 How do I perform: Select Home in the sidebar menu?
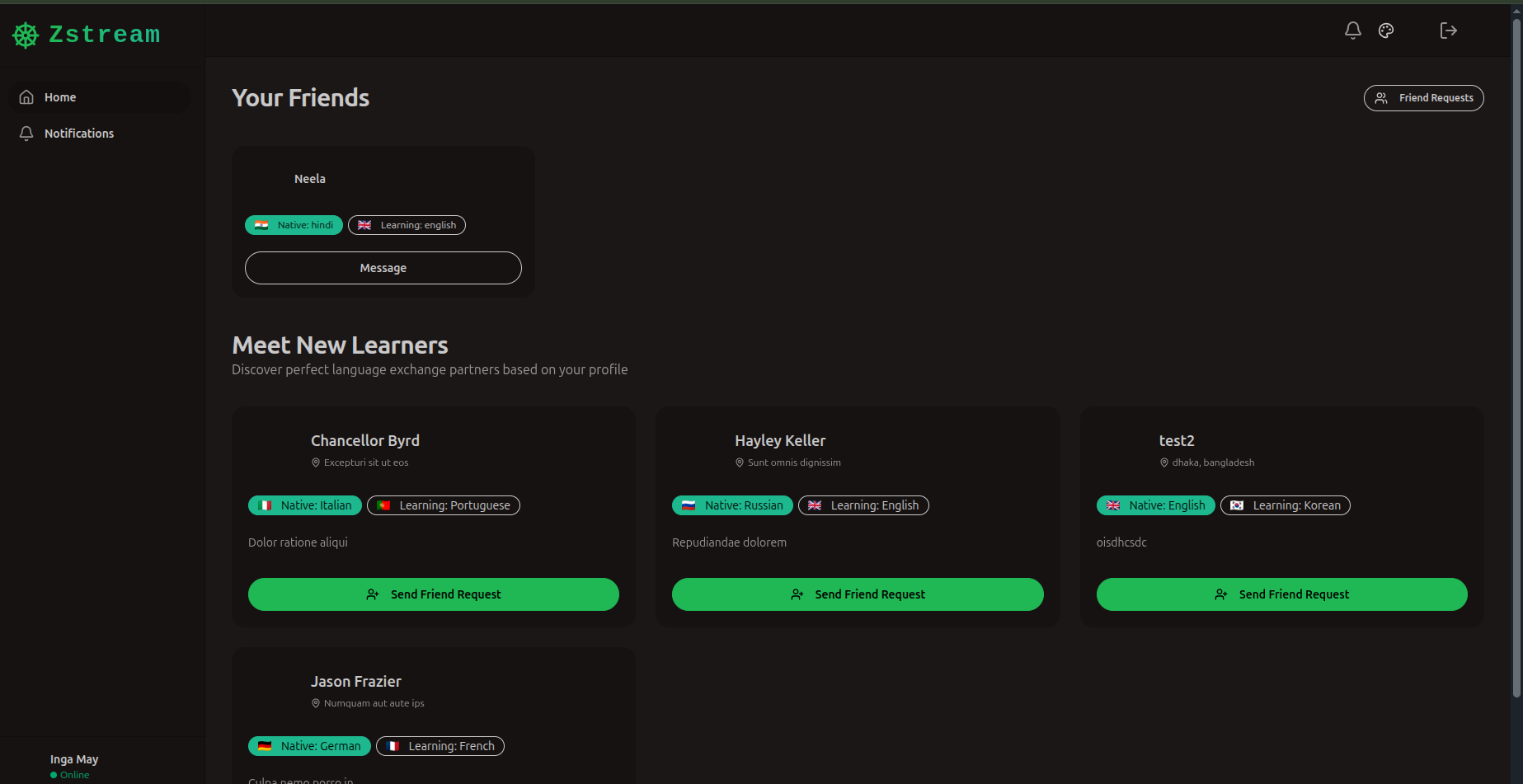pos(60,97)
